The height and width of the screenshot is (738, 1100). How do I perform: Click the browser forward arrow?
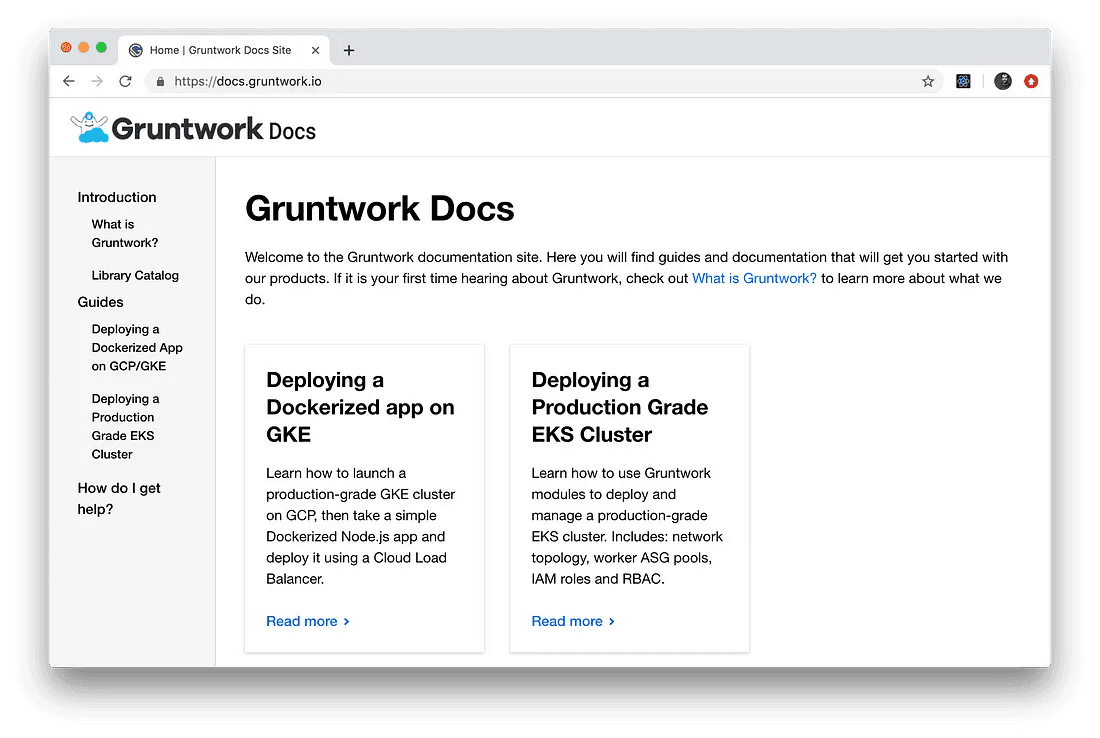pyautogui.click(x=97, y=81)
